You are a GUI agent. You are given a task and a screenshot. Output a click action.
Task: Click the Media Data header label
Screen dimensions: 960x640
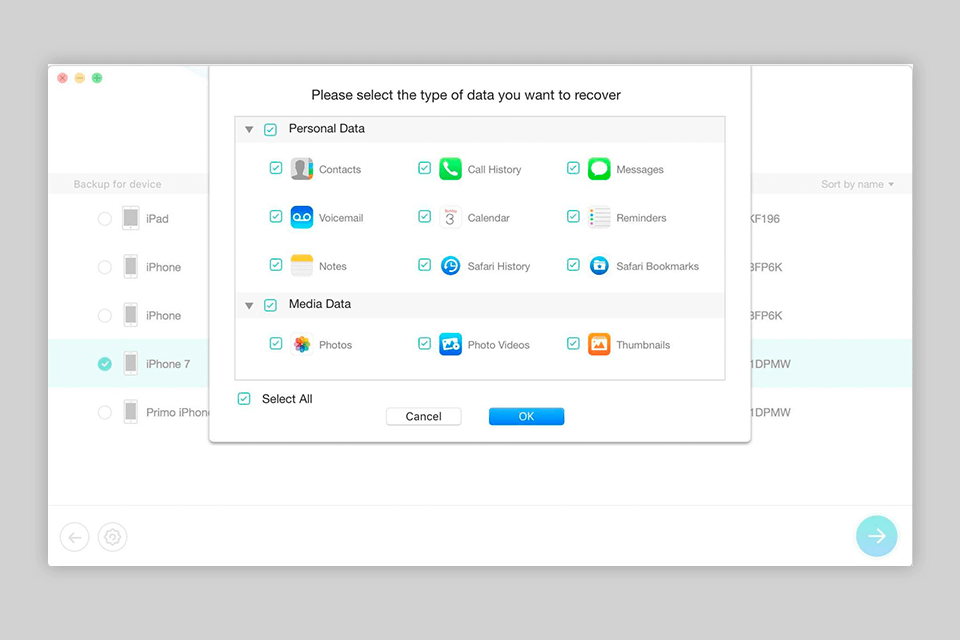point(320,304)
